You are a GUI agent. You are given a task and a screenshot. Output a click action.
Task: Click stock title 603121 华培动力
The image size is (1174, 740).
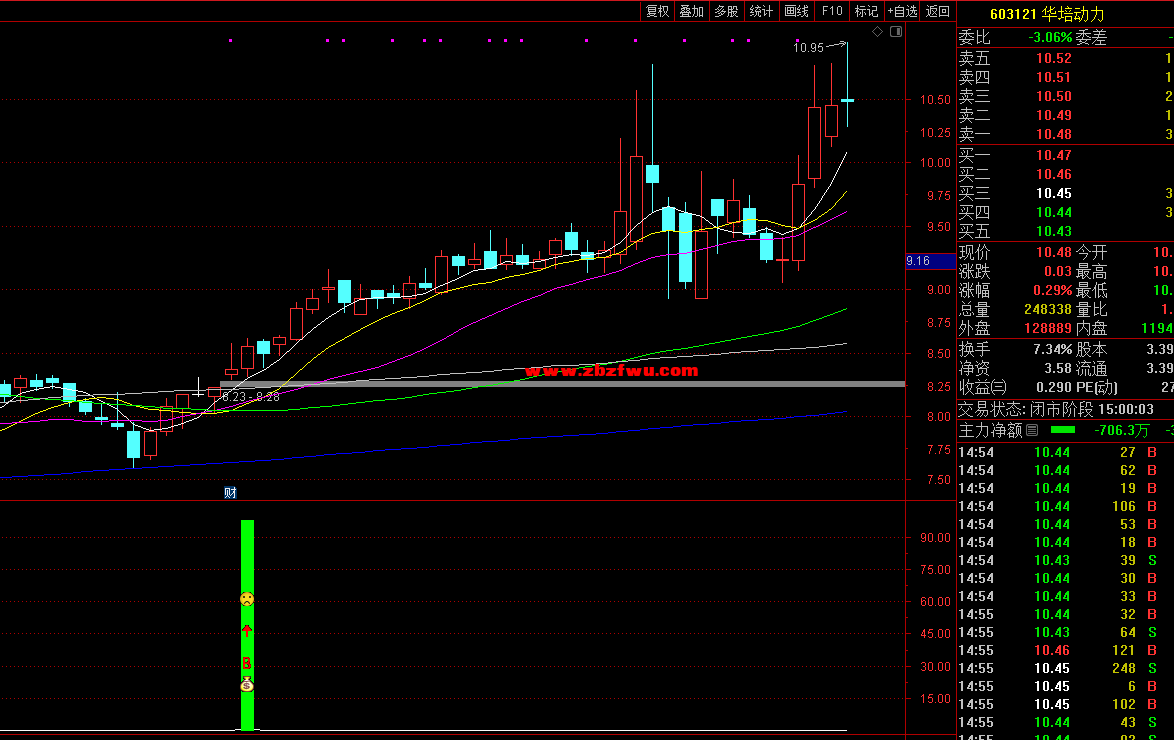click(1047, 14)
